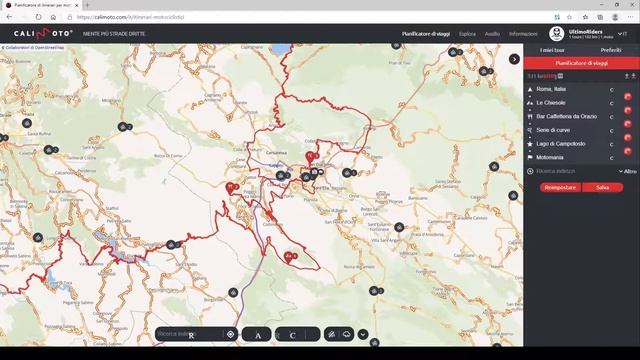Viewport: 640px width, 360px height.
Task: Click the C icon next to Lago di Campotosto
Action: click(x=611, y=144)
